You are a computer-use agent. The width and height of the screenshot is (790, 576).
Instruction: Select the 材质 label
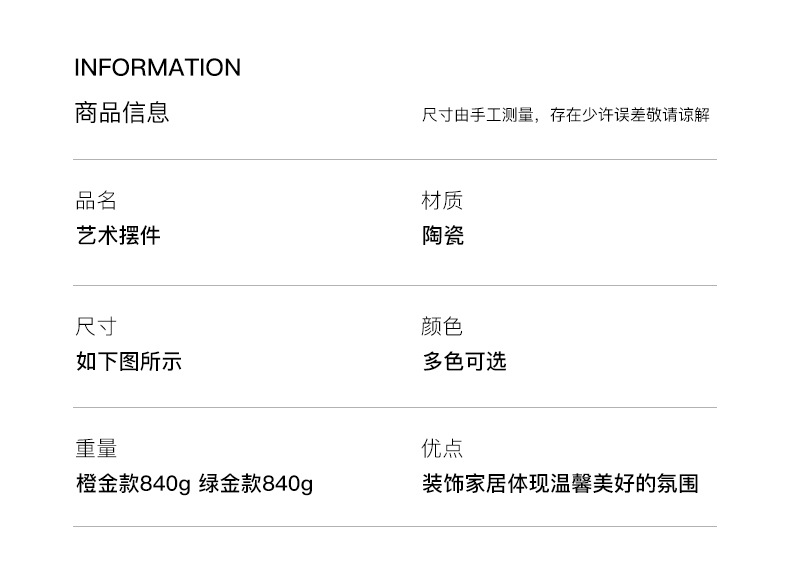[x=442, y=201]
